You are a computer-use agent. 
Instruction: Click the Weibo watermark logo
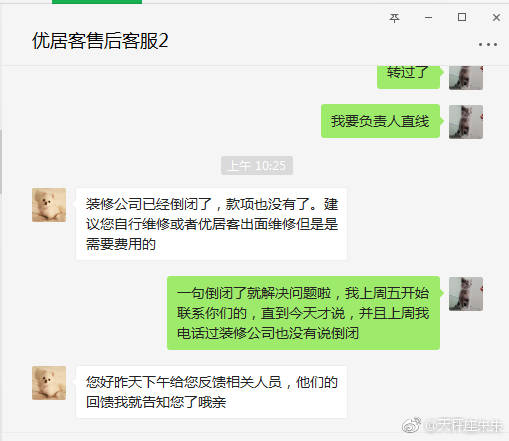pyautogui.click(x=411, y=424)
